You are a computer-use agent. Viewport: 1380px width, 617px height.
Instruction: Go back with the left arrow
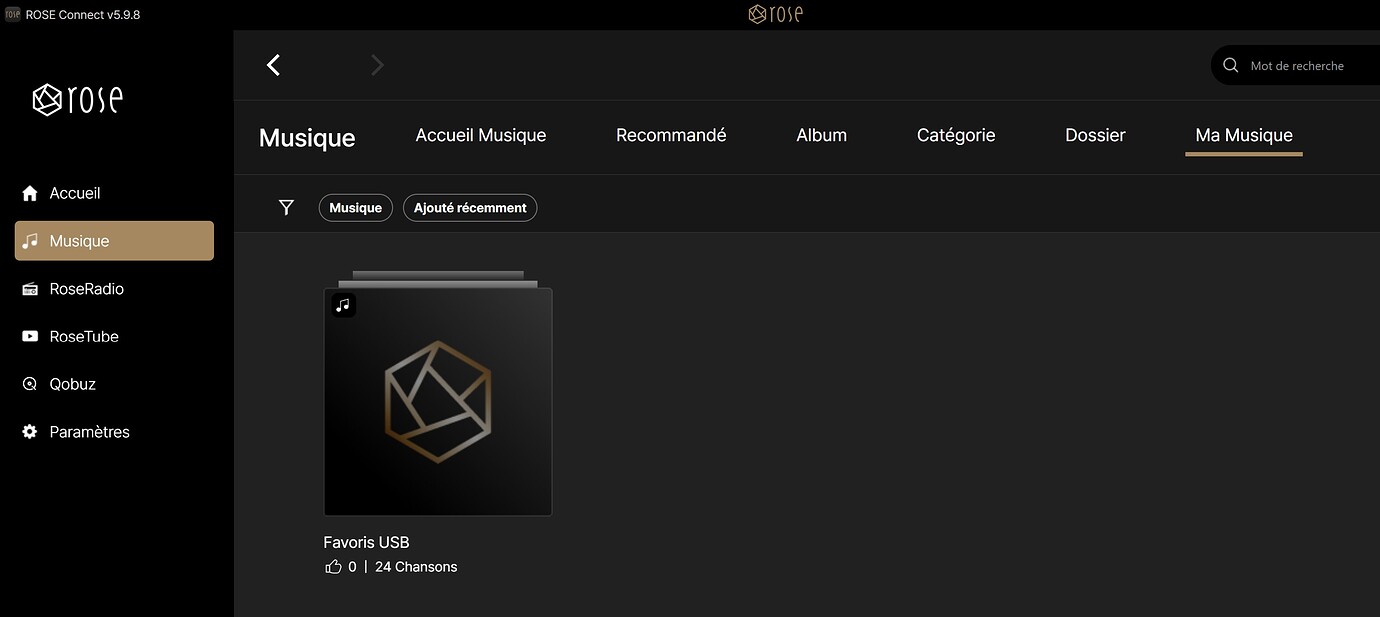coord(273,65)
